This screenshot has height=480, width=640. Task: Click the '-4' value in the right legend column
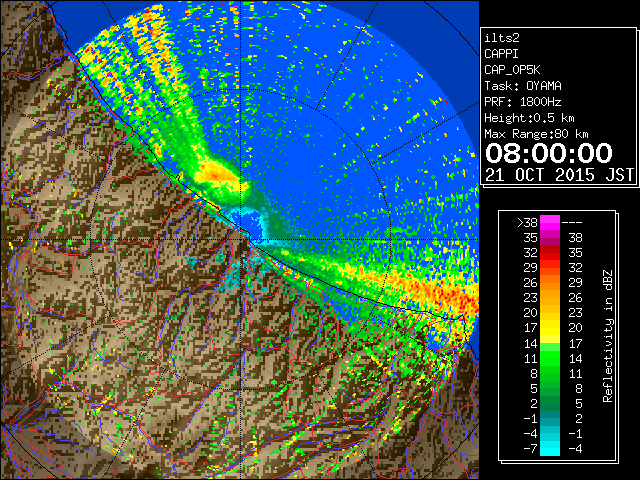575,449
